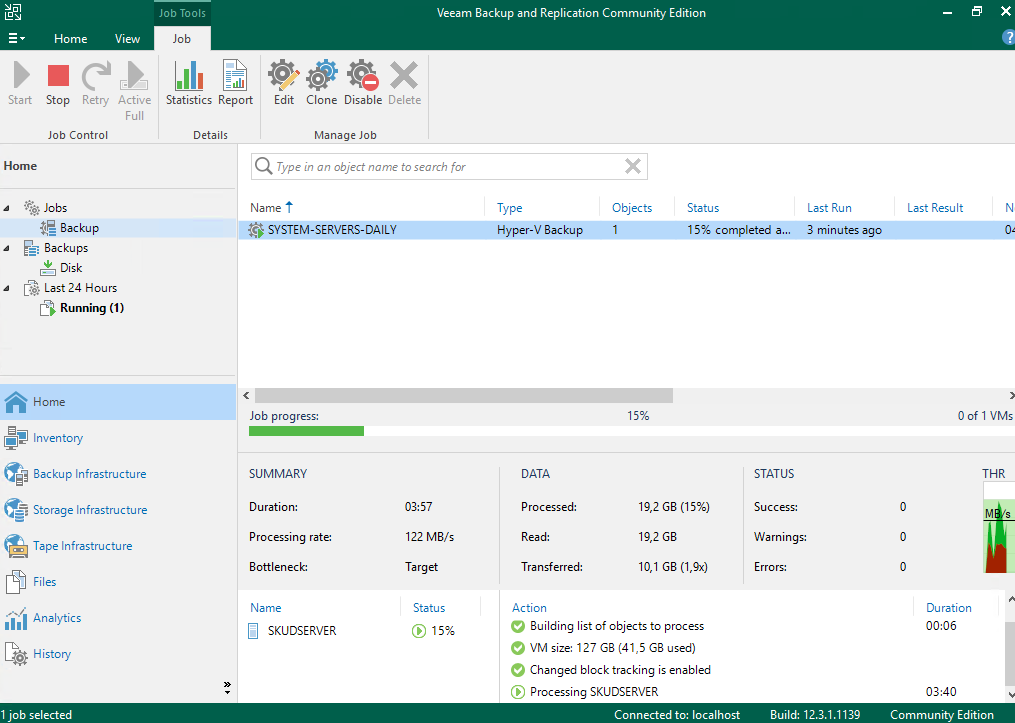Open Backup Infrastructure in the sidebar
The image size is (1015, 723).
[89, 474]
